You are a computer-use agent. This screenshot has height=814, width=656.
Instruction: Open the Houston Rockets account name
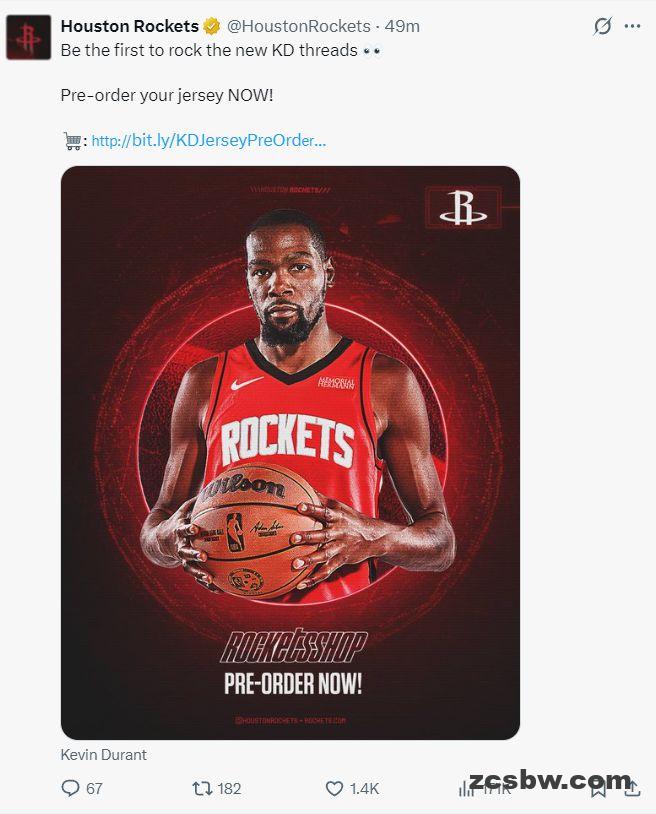click(130, 26)
